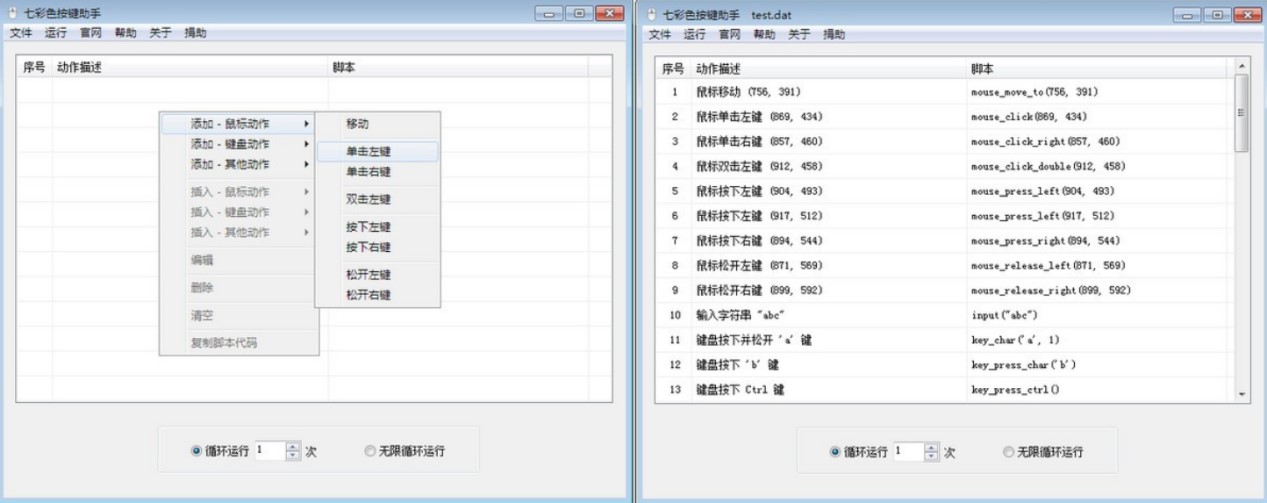The height and width of the screenshot is (503, 1267).
Task: Click the app icon in the left window title bar
Action: click(13, 14)
